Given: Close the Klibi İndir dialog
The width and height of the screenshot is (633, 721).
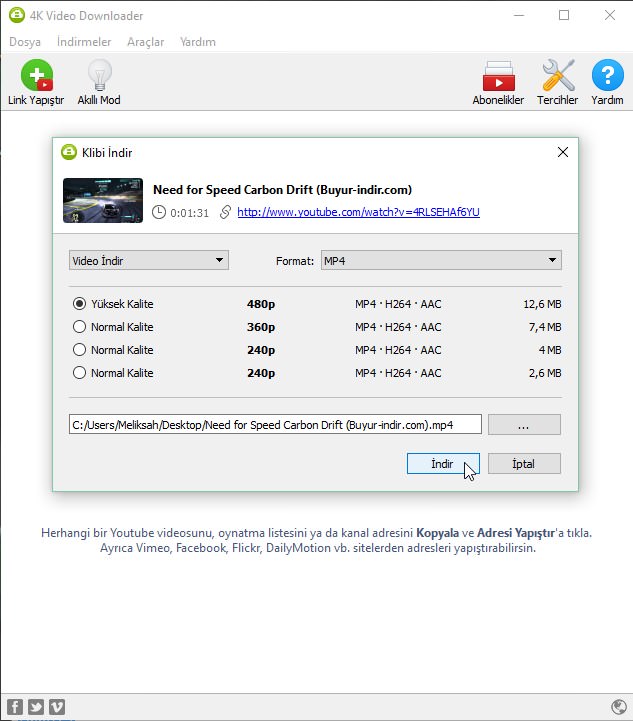Looking at the screenshot, I should tap(563, 152).
